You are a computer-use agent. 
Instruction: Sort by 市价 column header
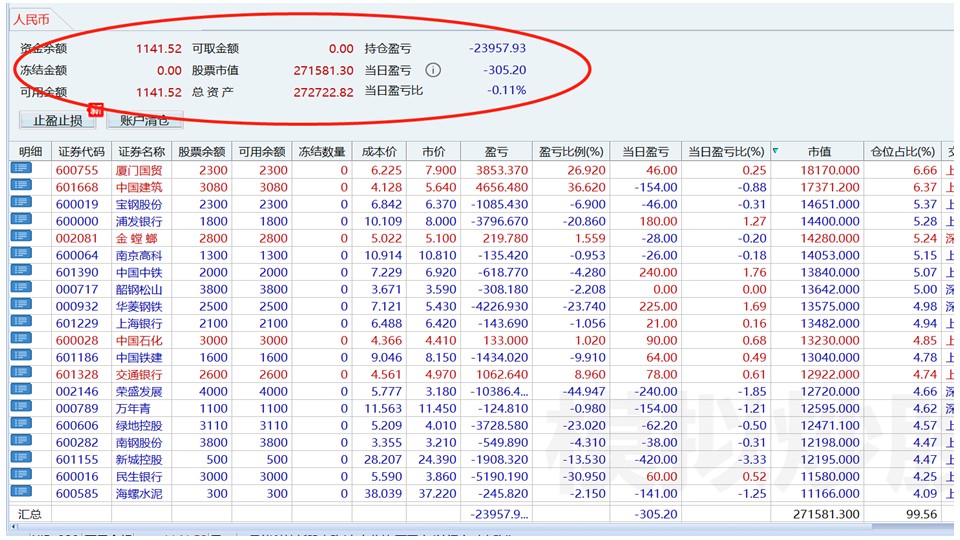pos(433,152)
